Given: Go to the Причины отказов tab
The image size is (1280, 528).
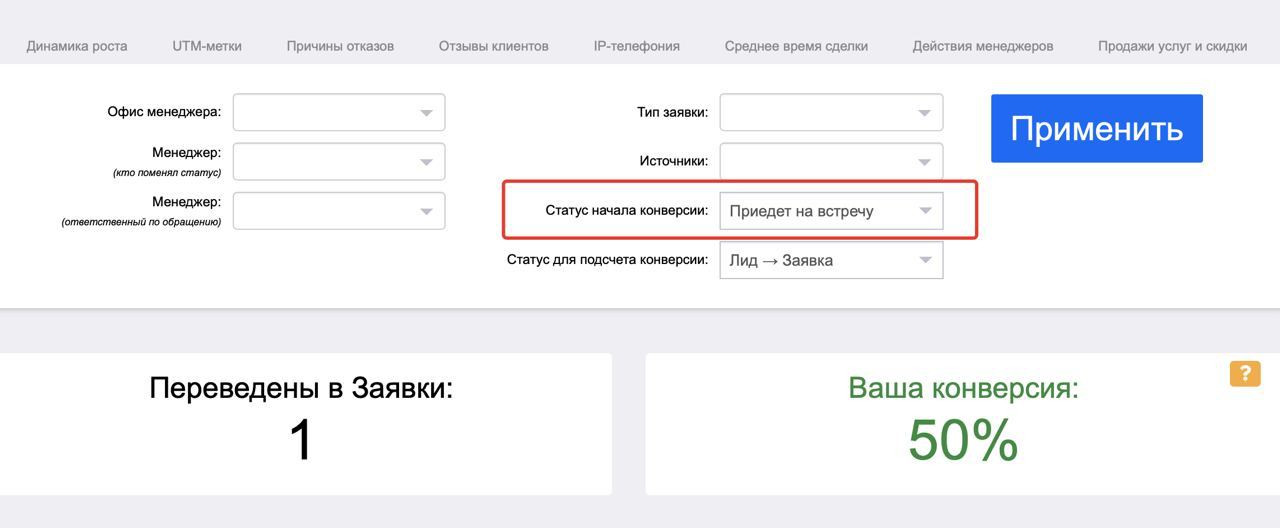Looking at the screenshot, I should 340,46.
